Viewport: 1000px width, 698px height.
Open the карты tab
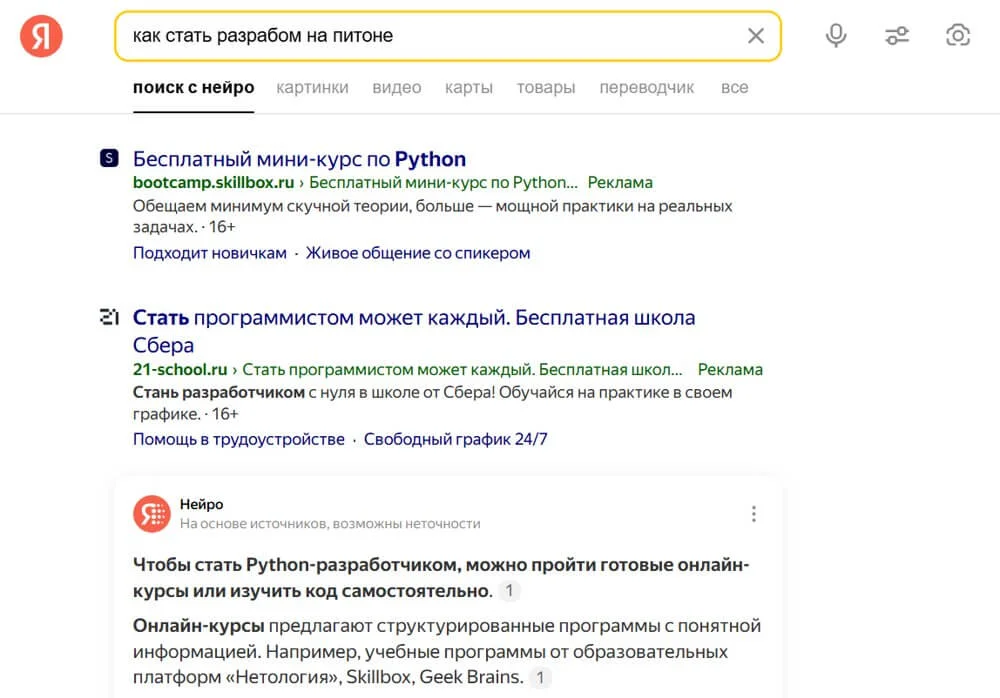click(x=469, y=87)
